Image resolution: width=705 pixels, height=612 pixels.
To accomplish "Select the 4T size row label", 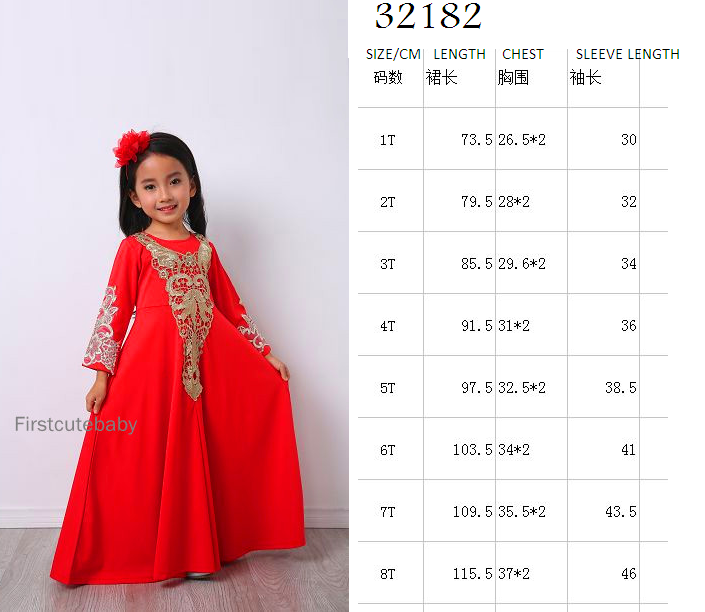I will (x=387, y=326).
